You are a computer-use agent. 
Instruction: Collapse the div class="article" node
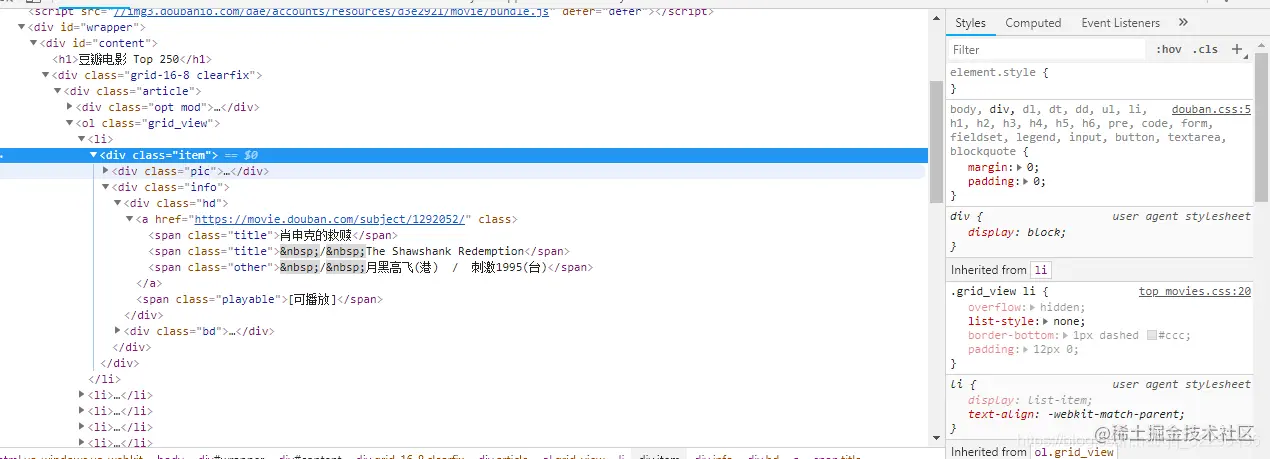pos(58,91)
